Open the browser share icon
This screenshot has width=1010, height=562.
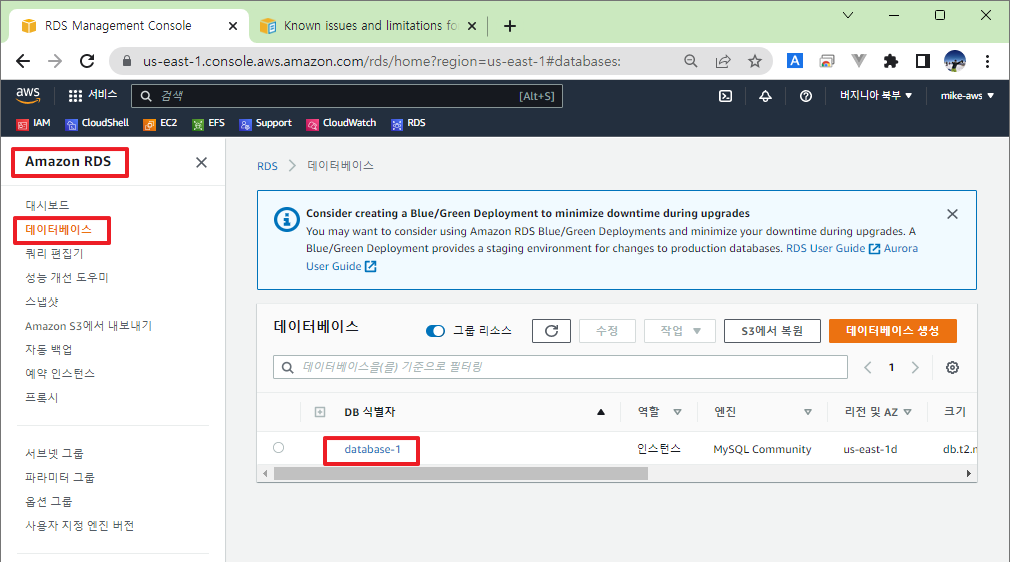[723, 61]
